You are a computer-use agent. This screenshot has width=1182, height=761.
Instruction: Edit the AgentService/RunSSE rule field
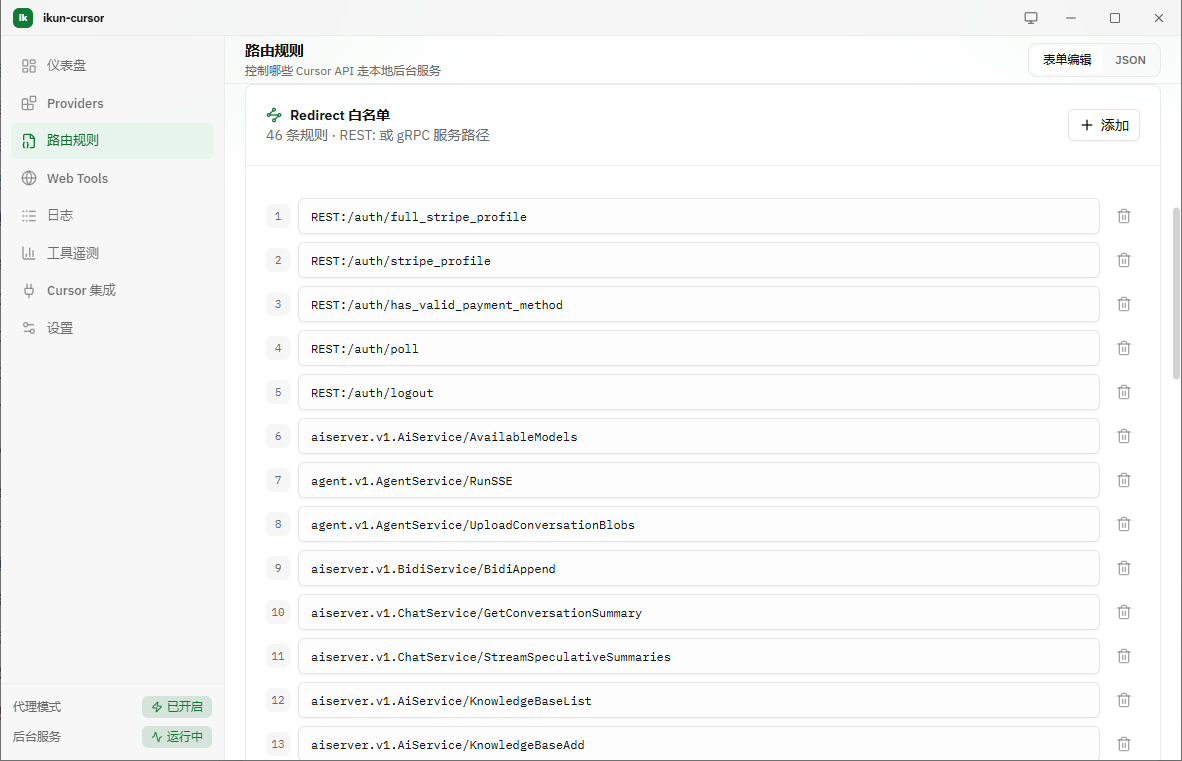click(698, 481)
